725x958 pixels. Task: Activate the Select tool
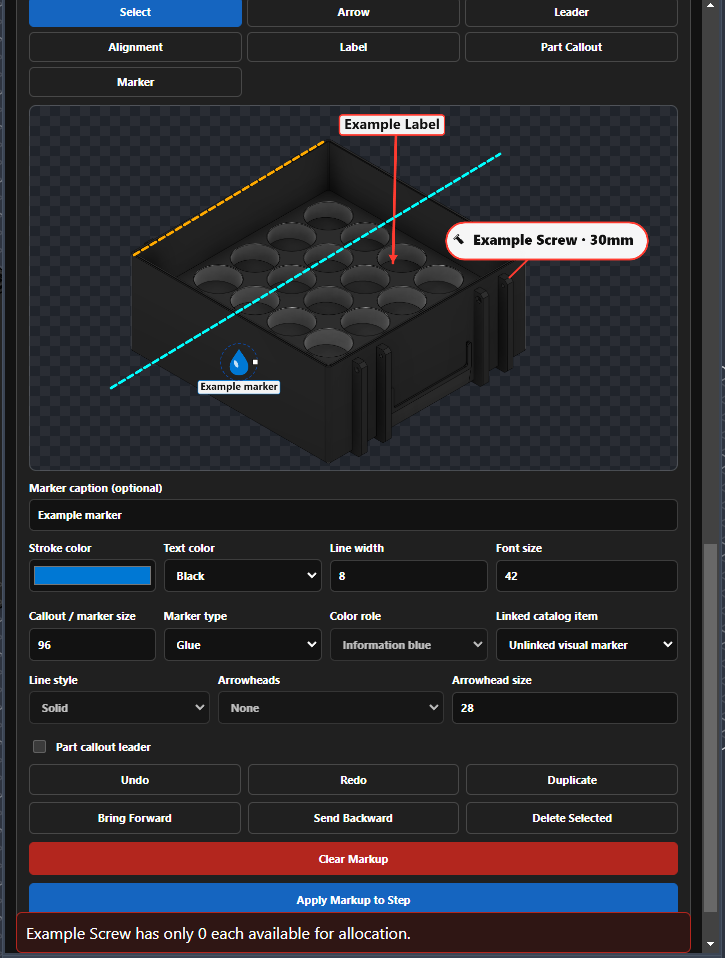135,12
